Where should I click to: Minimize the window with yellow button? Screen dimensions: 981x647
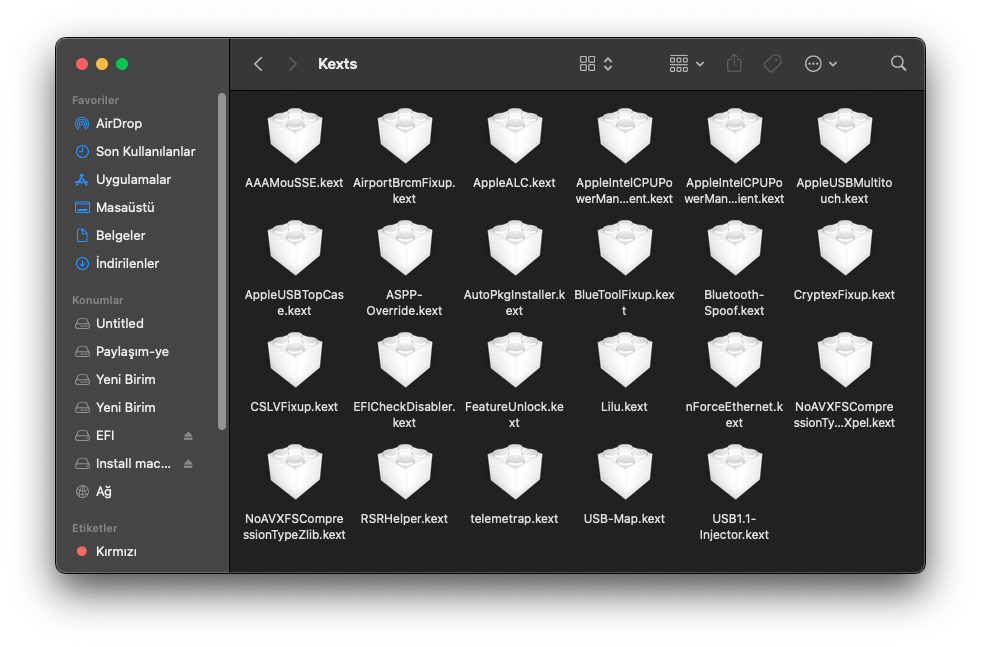pyautogui.click(x=102, y=64)
